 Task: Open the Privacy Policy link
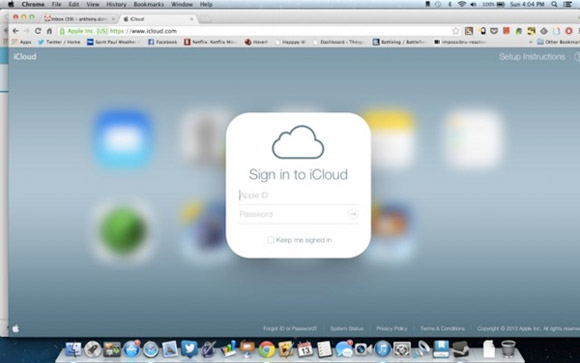tap(391, 329)
